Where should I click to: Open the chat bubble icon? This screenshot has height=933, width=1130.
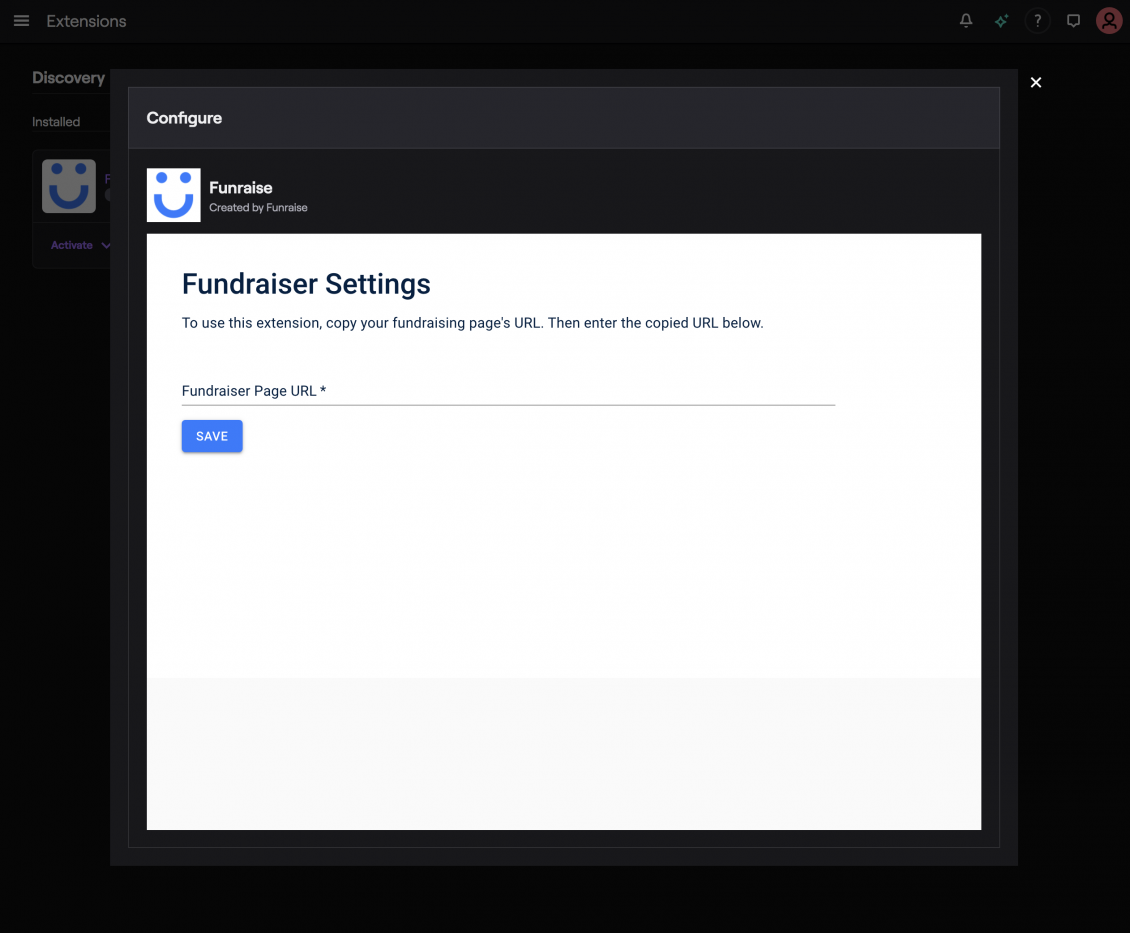(x=1073, y=21)
